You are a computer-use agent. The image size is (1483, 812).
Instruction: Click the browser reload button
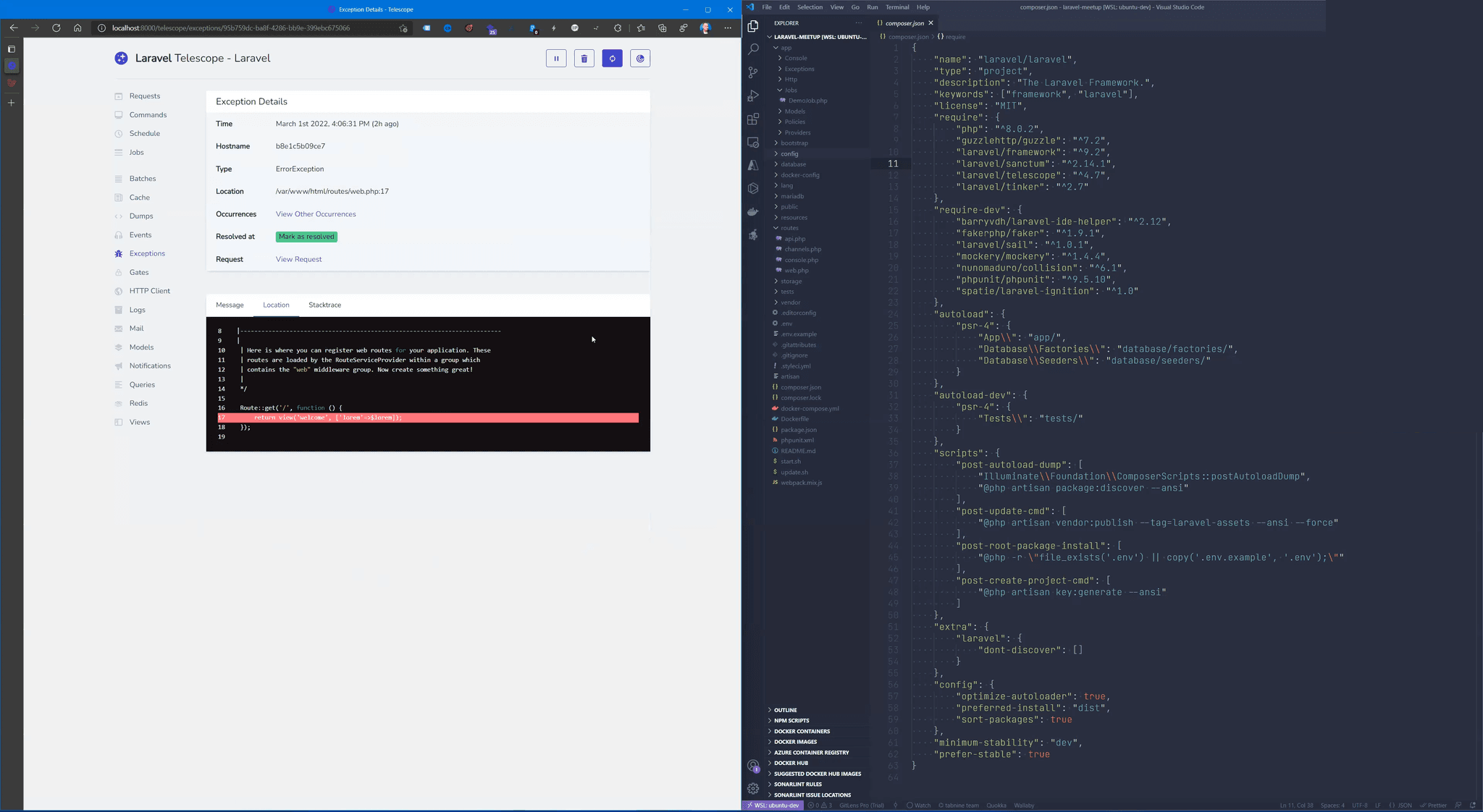pos(56,28)
